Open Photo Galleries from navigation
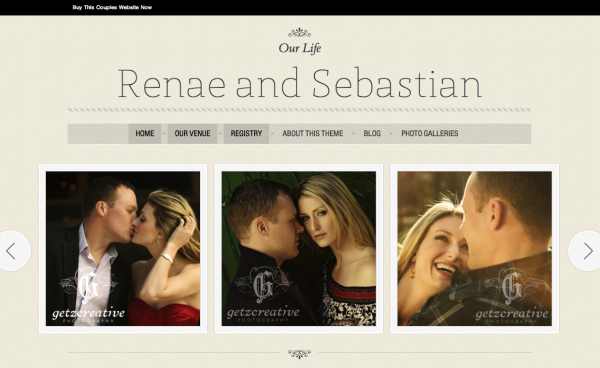The height and width of the screenshot is (368, 600). click(430, 134)
